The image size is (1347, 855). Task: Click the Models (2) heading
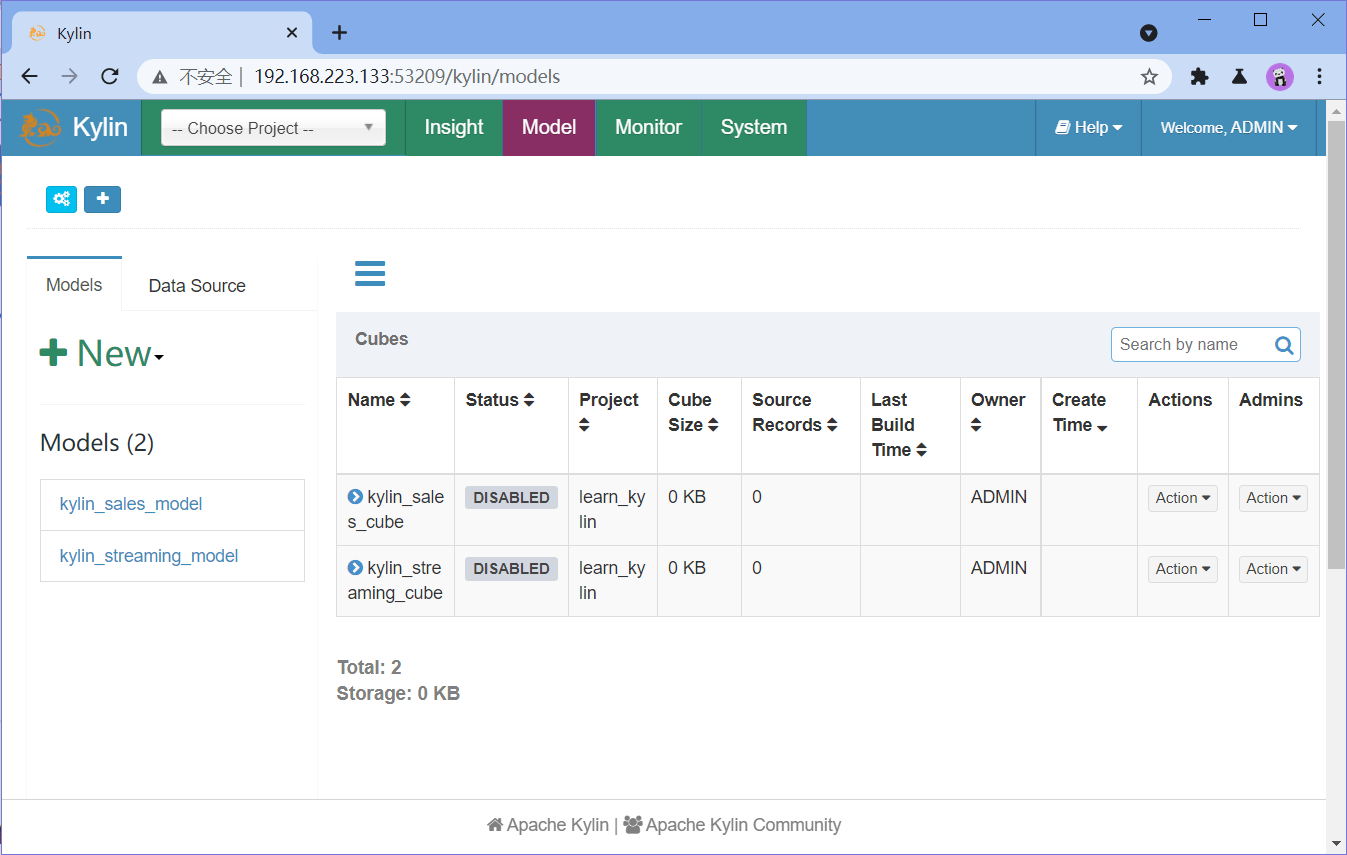point(97,443)
